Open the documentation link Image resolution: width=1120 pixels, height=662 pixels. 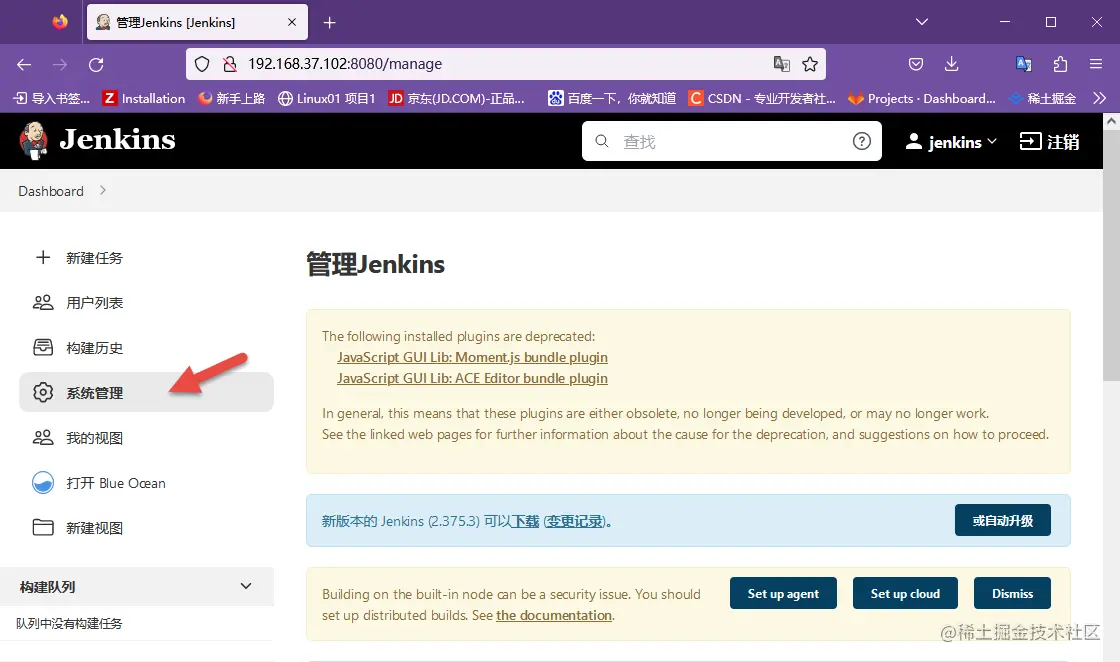tap(554, 616)
